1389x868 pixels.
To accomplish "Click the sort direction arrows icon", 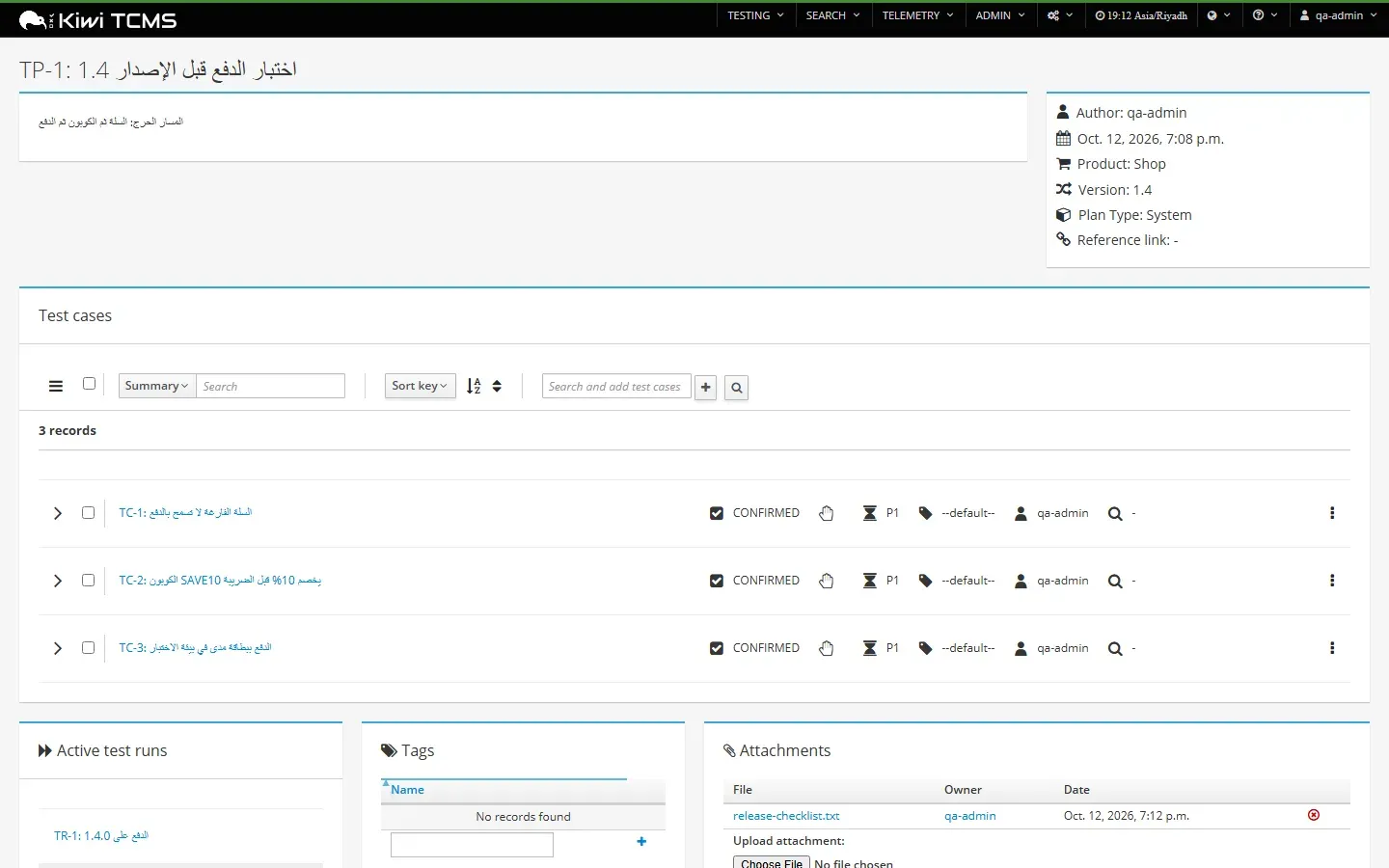I will click(497, 387).
